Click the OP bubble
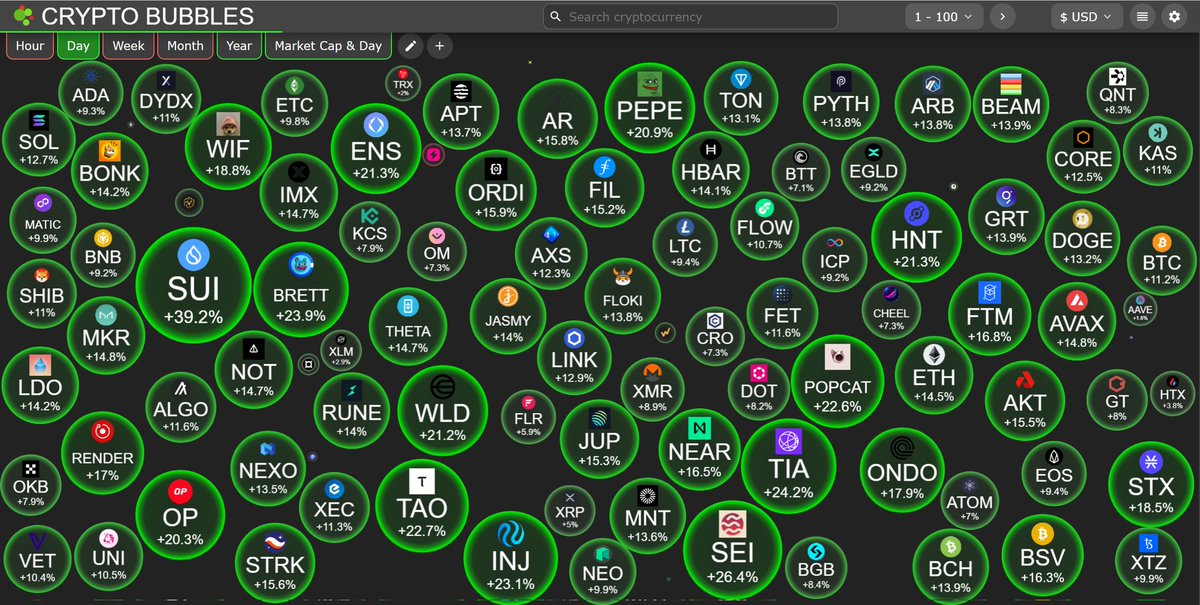 point(180,516)
